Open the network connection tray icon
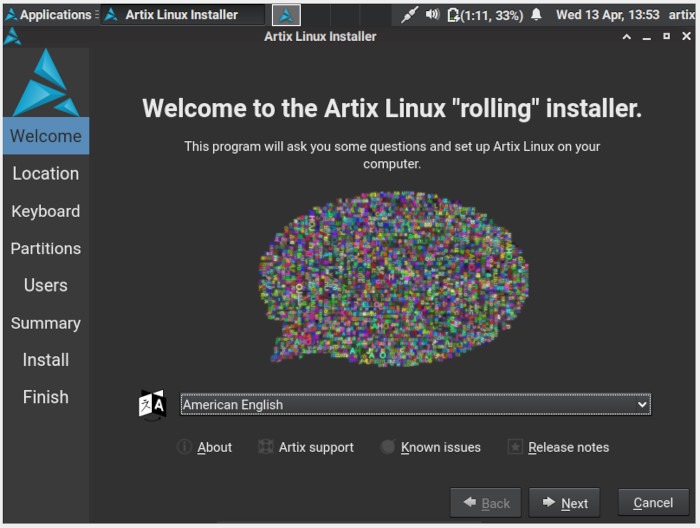The width and height of the screenshot is (700, 528). coord(409,15)
